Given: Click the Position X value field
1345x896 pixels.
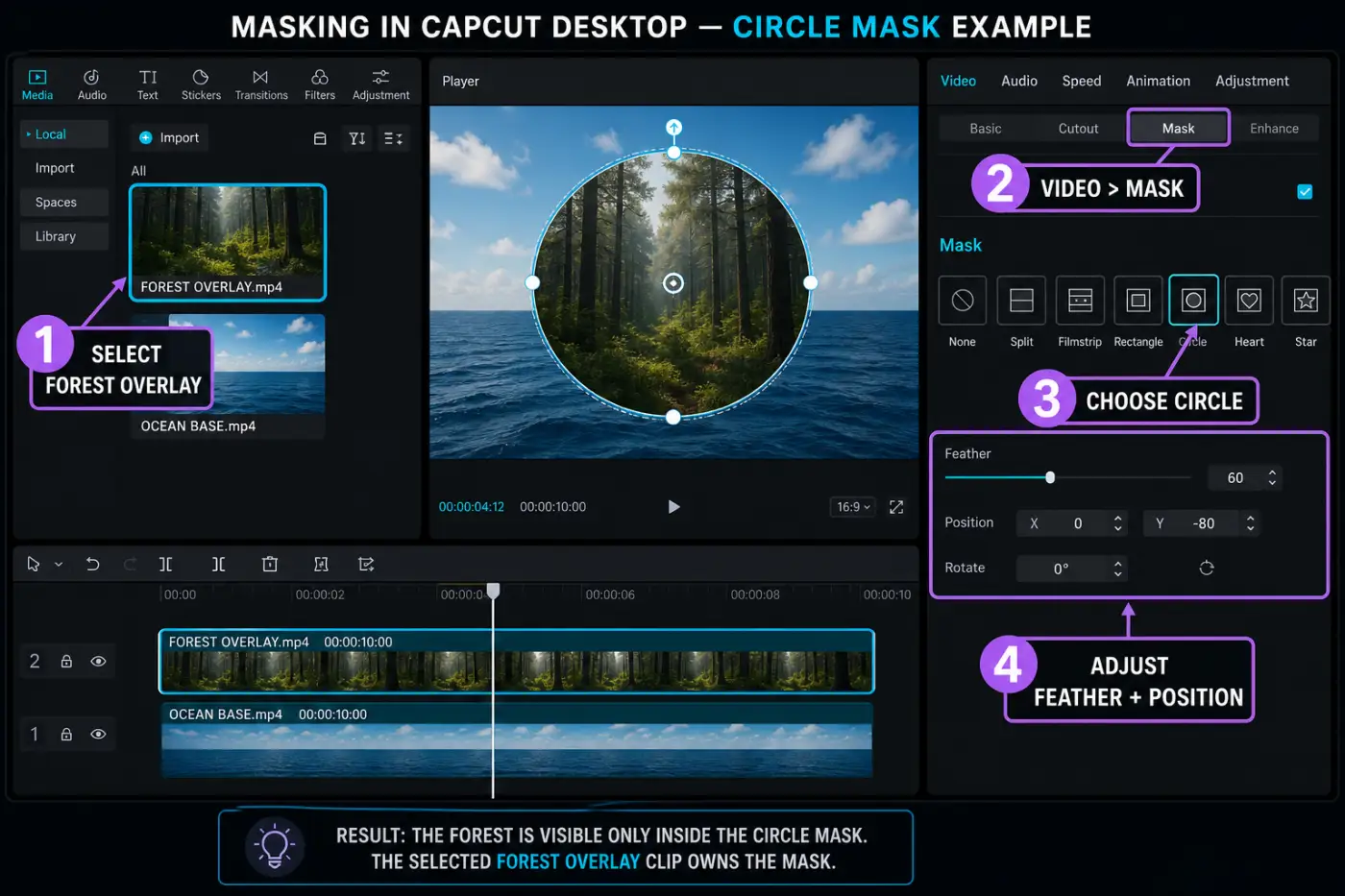Looking at the screenshot, I should click(x=1070, y=523).
